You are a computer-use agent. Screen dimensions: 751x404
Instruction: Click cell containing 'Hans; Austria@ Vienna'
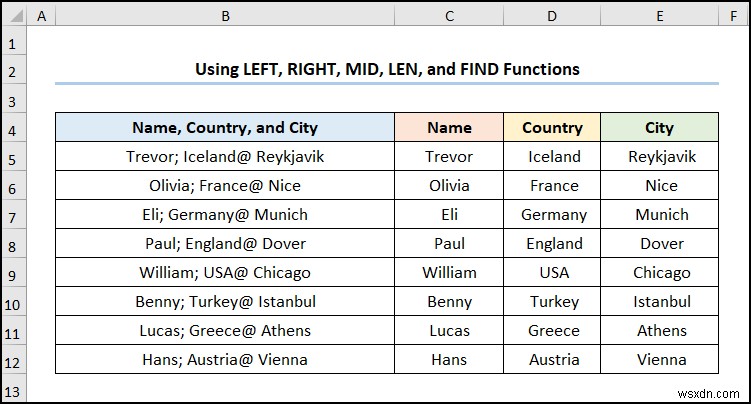click(x=225, y=359)
